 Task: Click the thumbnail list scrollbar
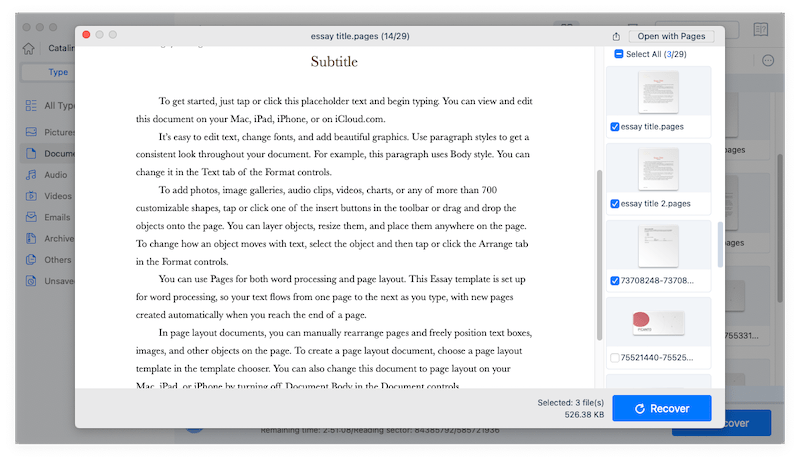pos(720,245)
